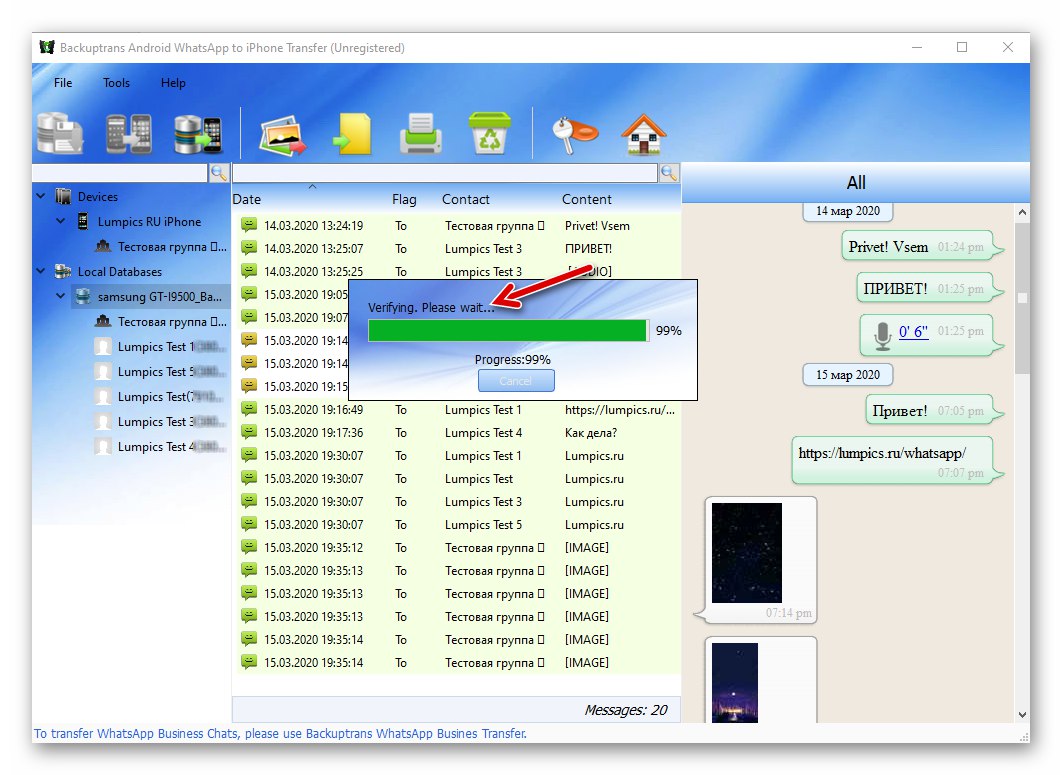Viewport: 1062px width, 775px height.
Task: Click the house home page icon
Action: click(643, 133)
